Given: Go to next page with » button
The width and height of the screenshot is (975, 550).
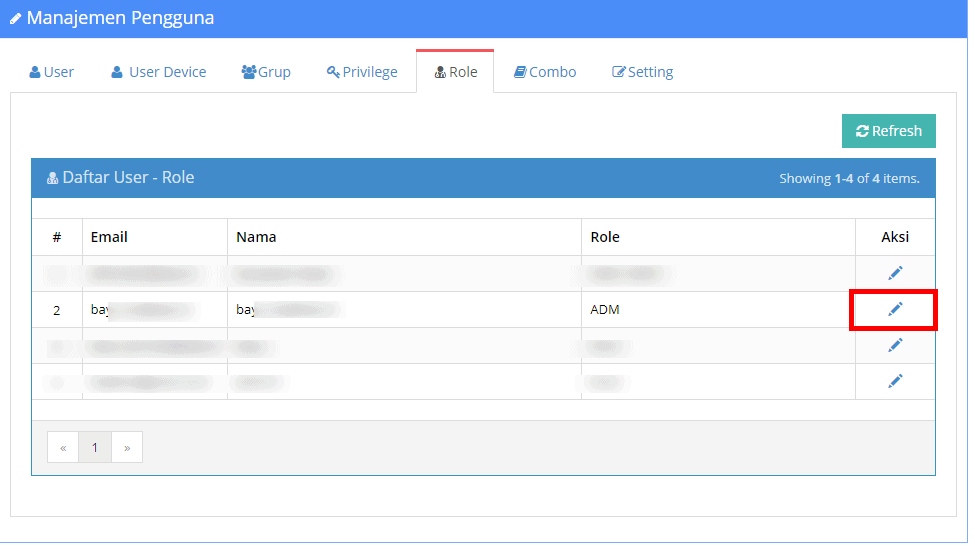Looking at the screenshot, I should (127, 447).
